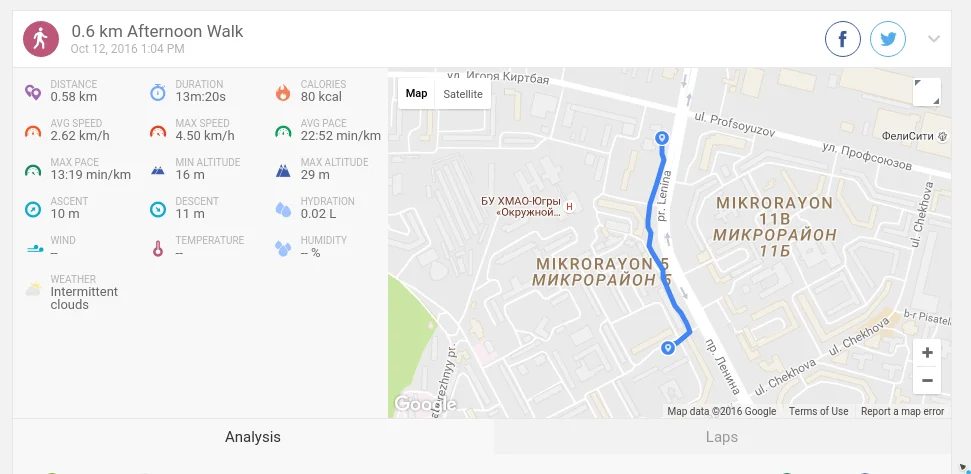Screen dimensions: 971x474
Task: Zoom in on the map
Action: coord(927,353)
